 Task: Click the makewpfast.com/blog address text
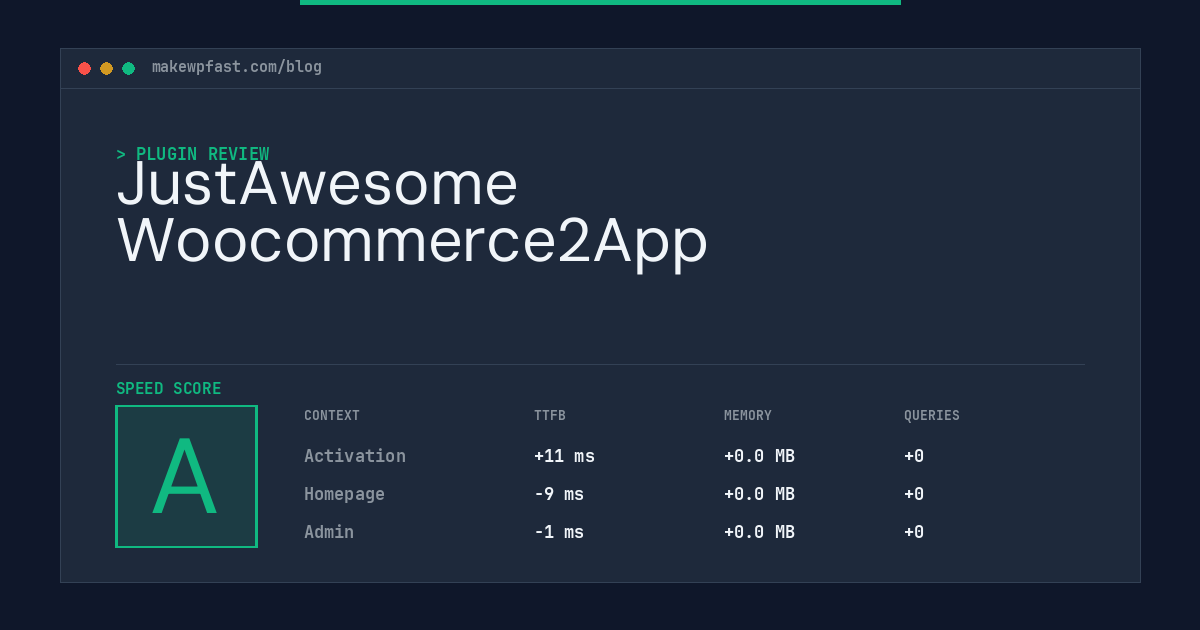237,67
